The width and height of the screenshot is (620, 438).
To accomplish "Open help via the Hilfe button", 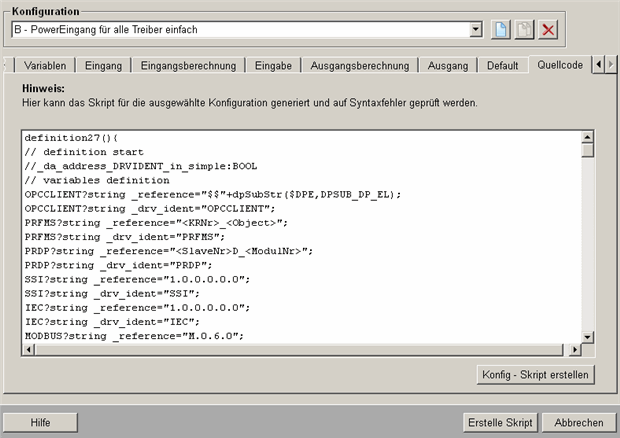I will tap(40, 422).
